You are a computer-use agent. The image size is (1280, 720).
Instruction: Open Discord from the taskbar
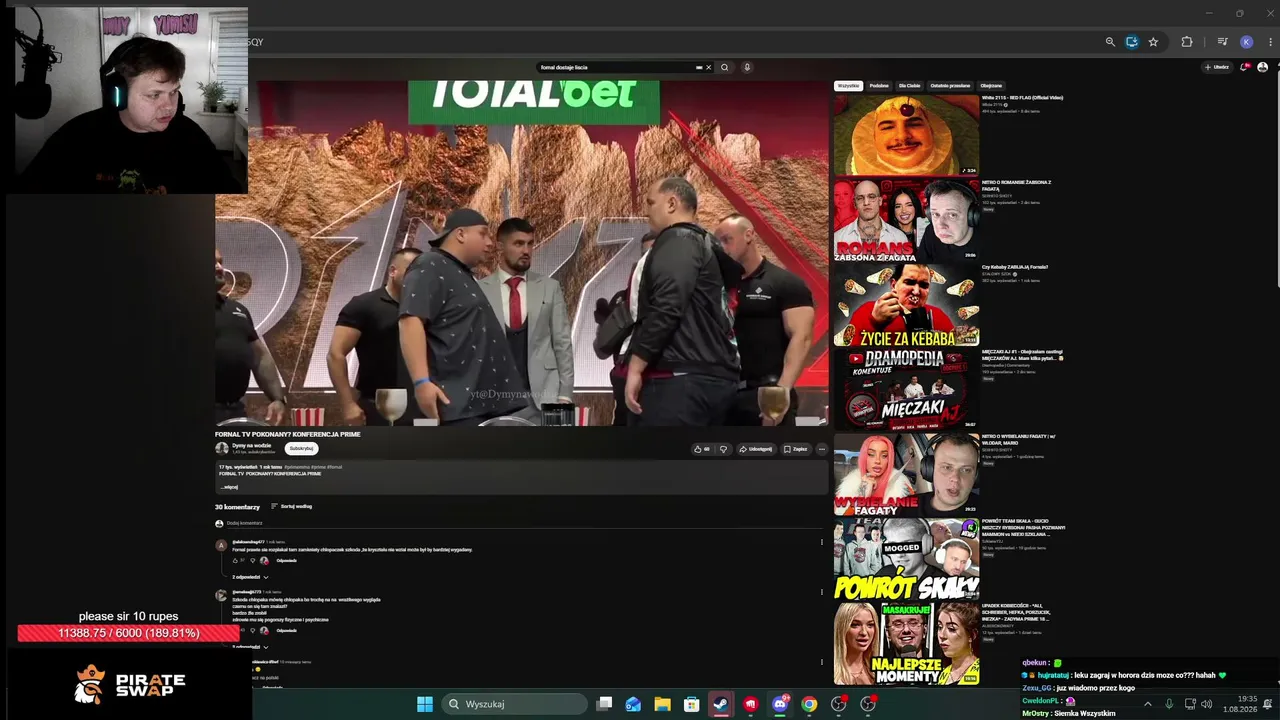[780, 704]
